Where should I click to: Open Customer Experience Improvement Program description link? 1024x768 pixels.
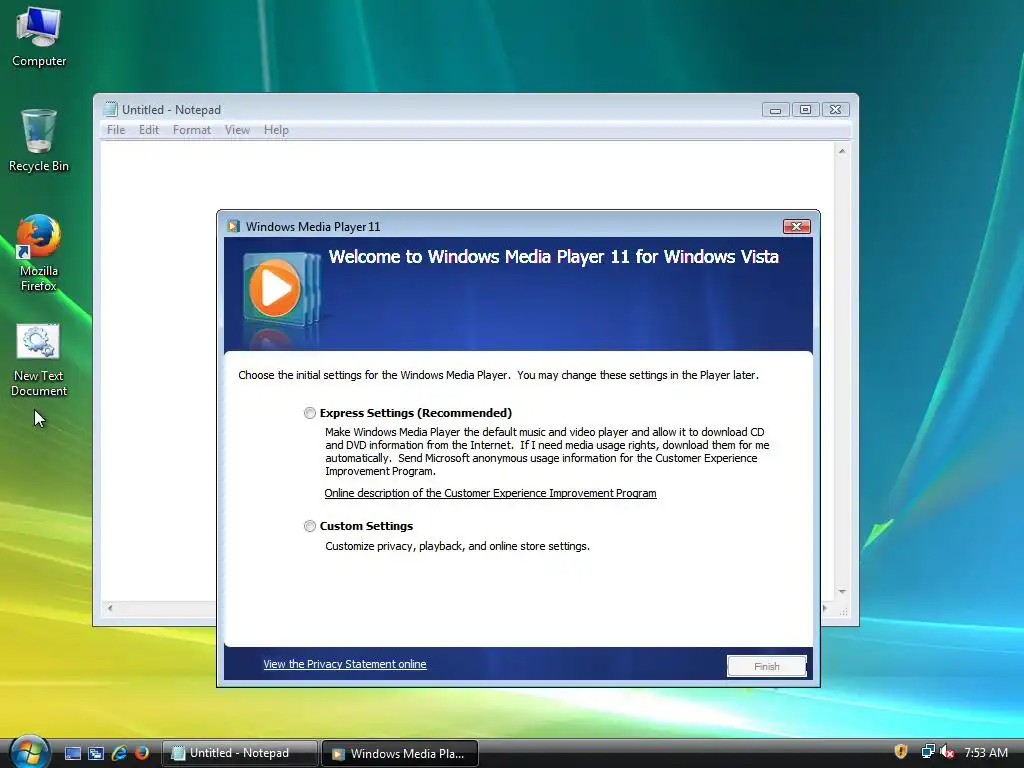490,493
